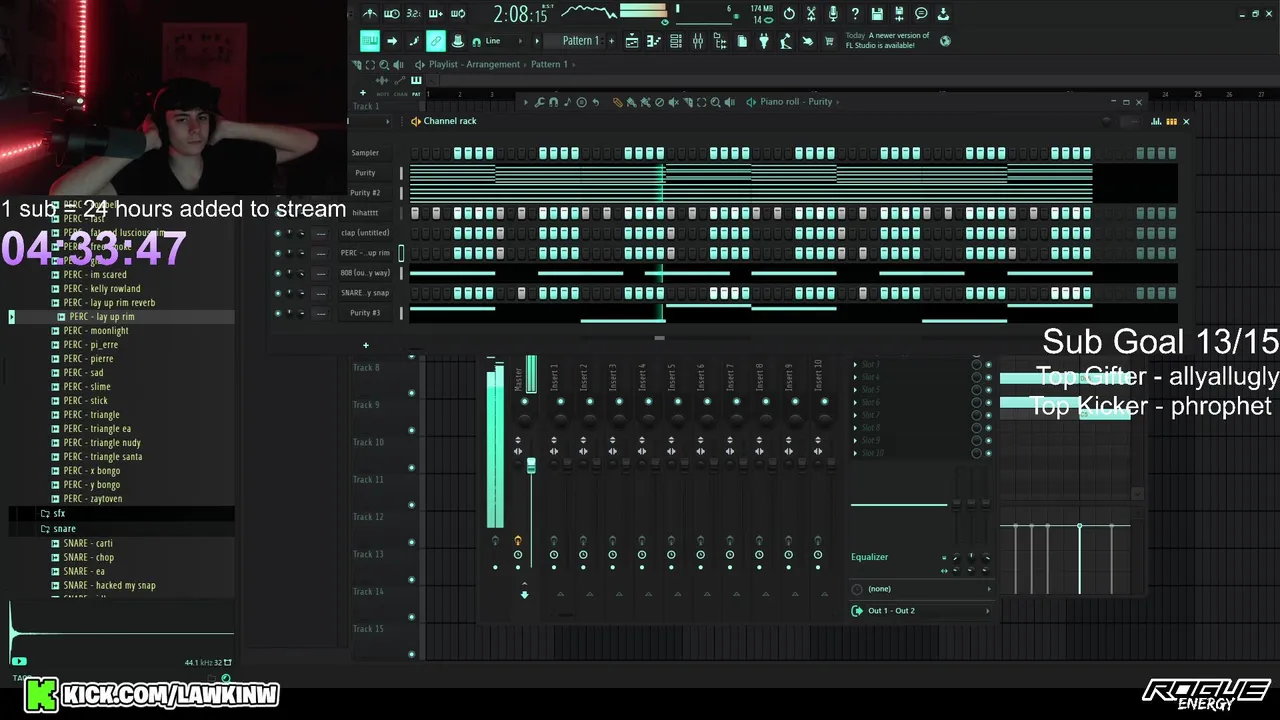Open the Channel rack view icon

click(676, 41)
